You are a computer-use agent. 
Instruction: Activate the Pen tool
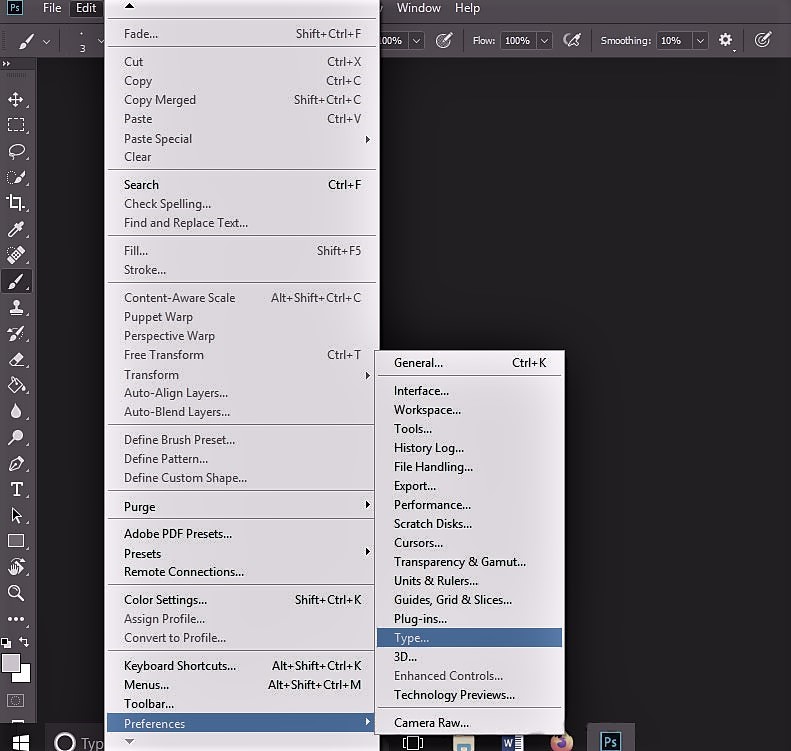pos(16,463)
